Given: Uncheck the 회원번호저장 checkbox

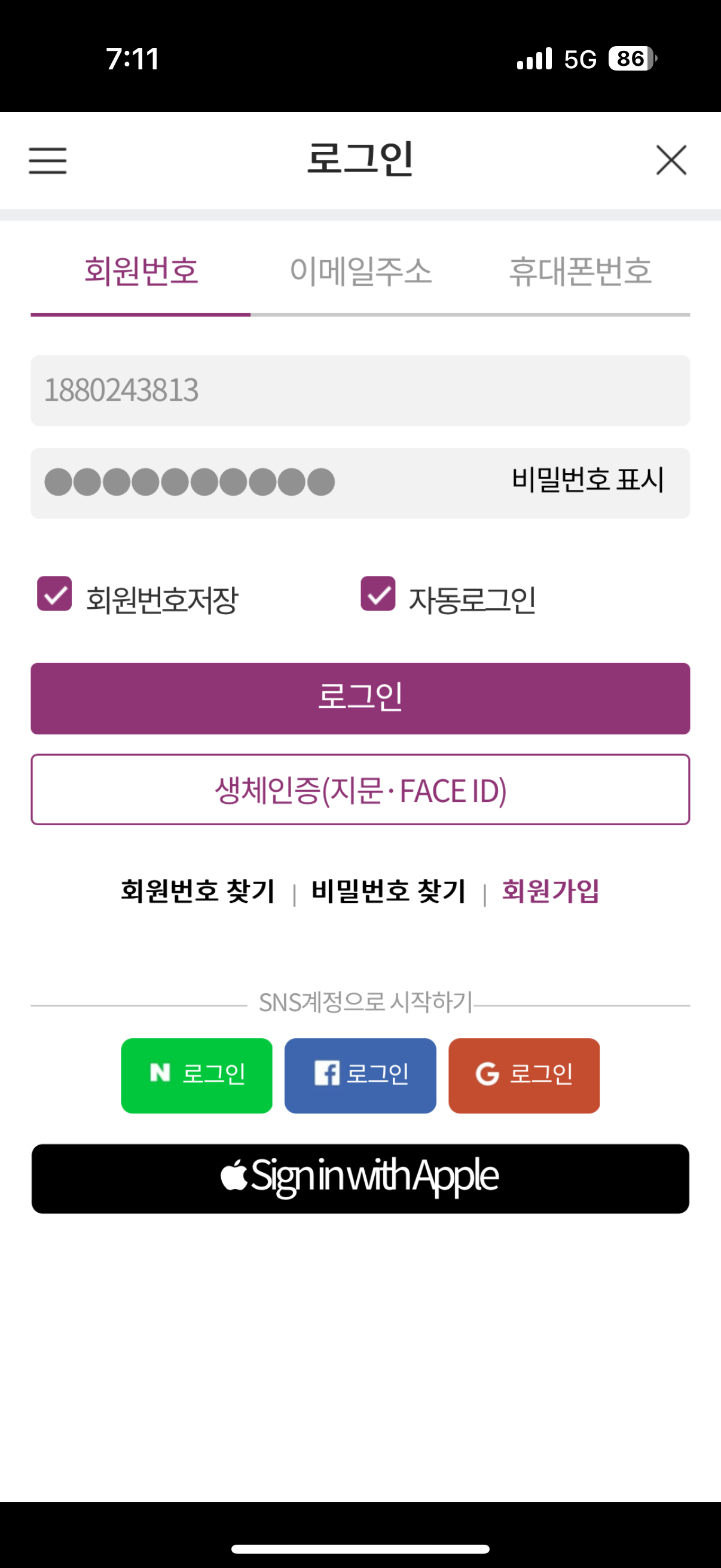Looking at the screenshot, I should pyautogui.click(x=55, y=594).
